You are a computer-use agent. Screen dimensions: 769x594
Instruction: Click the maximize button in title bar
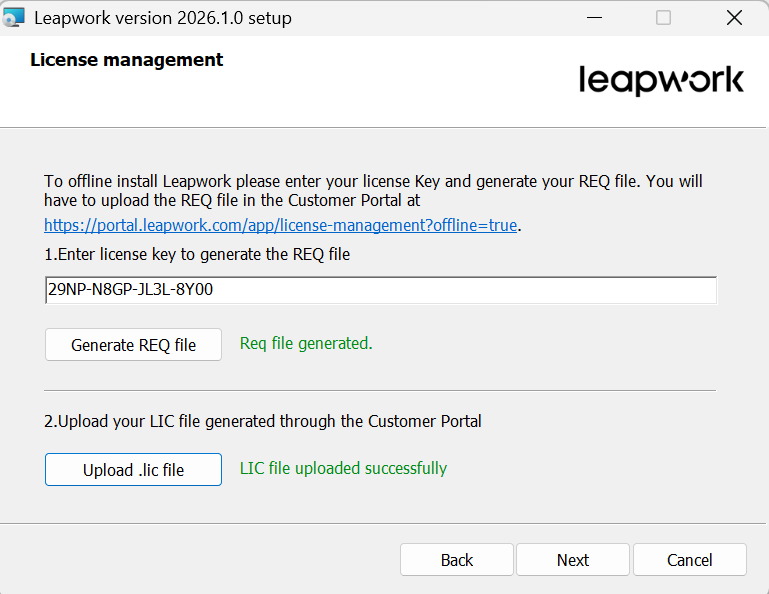(x=664, y=18)
